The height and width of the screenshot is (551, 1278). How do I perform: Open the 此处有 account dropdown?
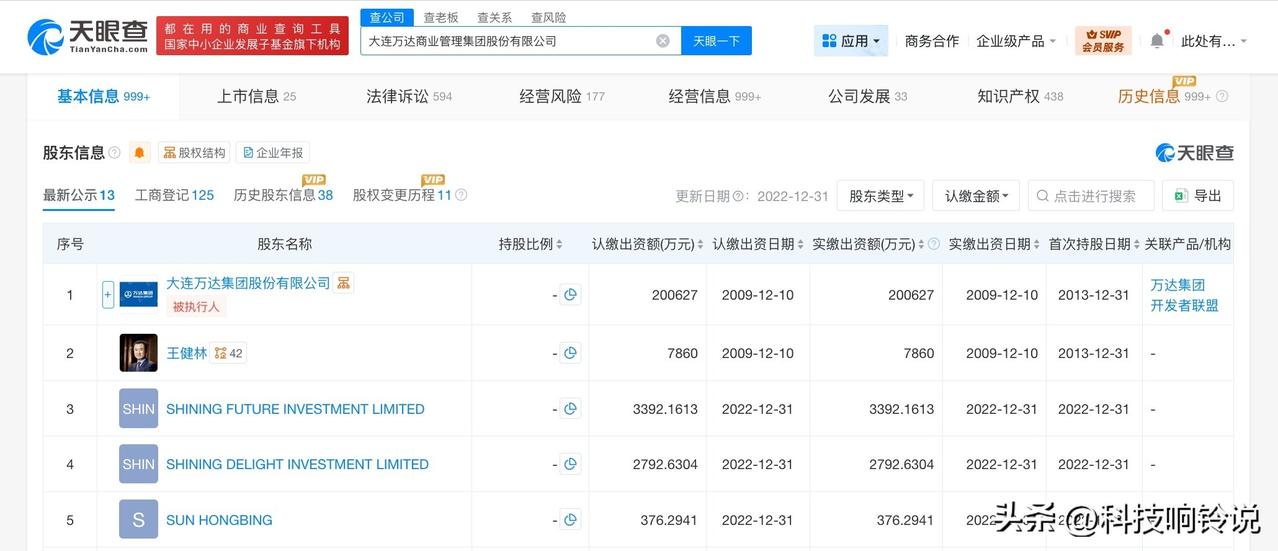[1214, 41]
